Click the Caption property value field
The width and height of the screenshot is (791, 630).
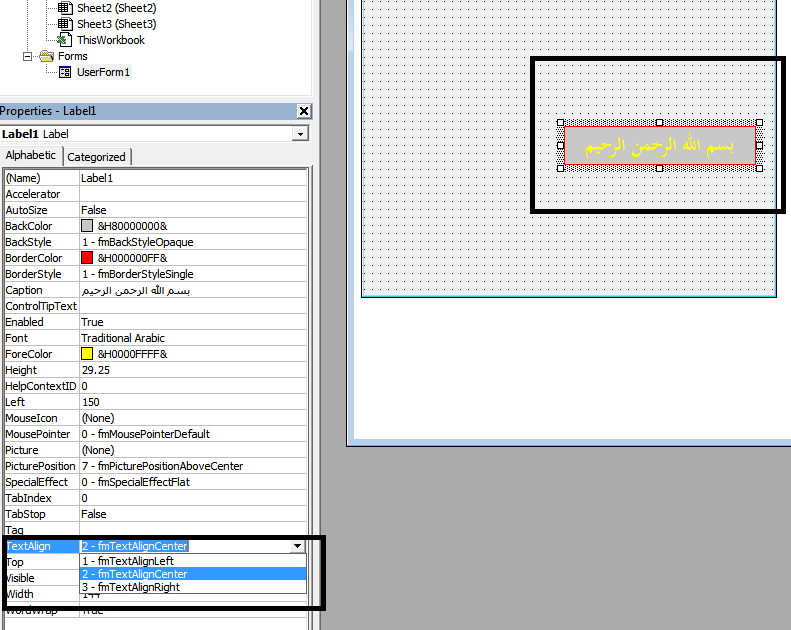(190, 290)
